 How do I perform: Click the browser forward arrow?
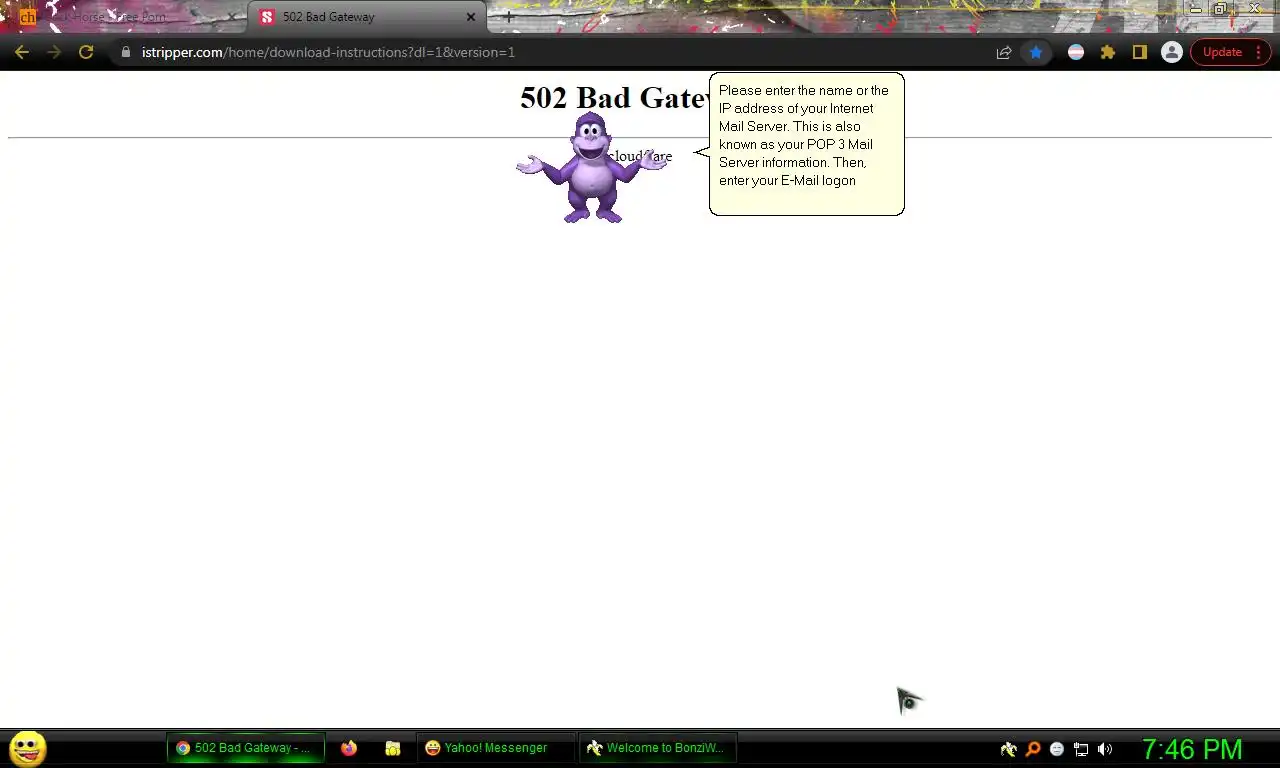[x=54, y=52]
